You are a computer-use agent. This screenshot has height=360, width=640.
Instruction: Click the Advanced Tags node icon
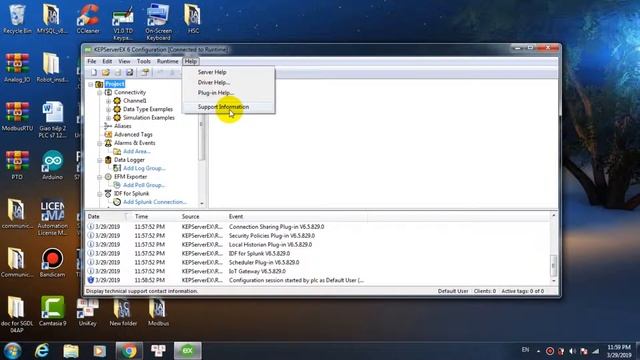[108, 134]
